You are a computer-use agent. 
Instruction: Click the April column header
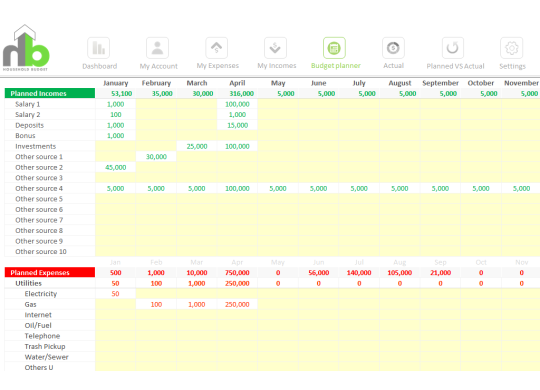coord(237,83)
